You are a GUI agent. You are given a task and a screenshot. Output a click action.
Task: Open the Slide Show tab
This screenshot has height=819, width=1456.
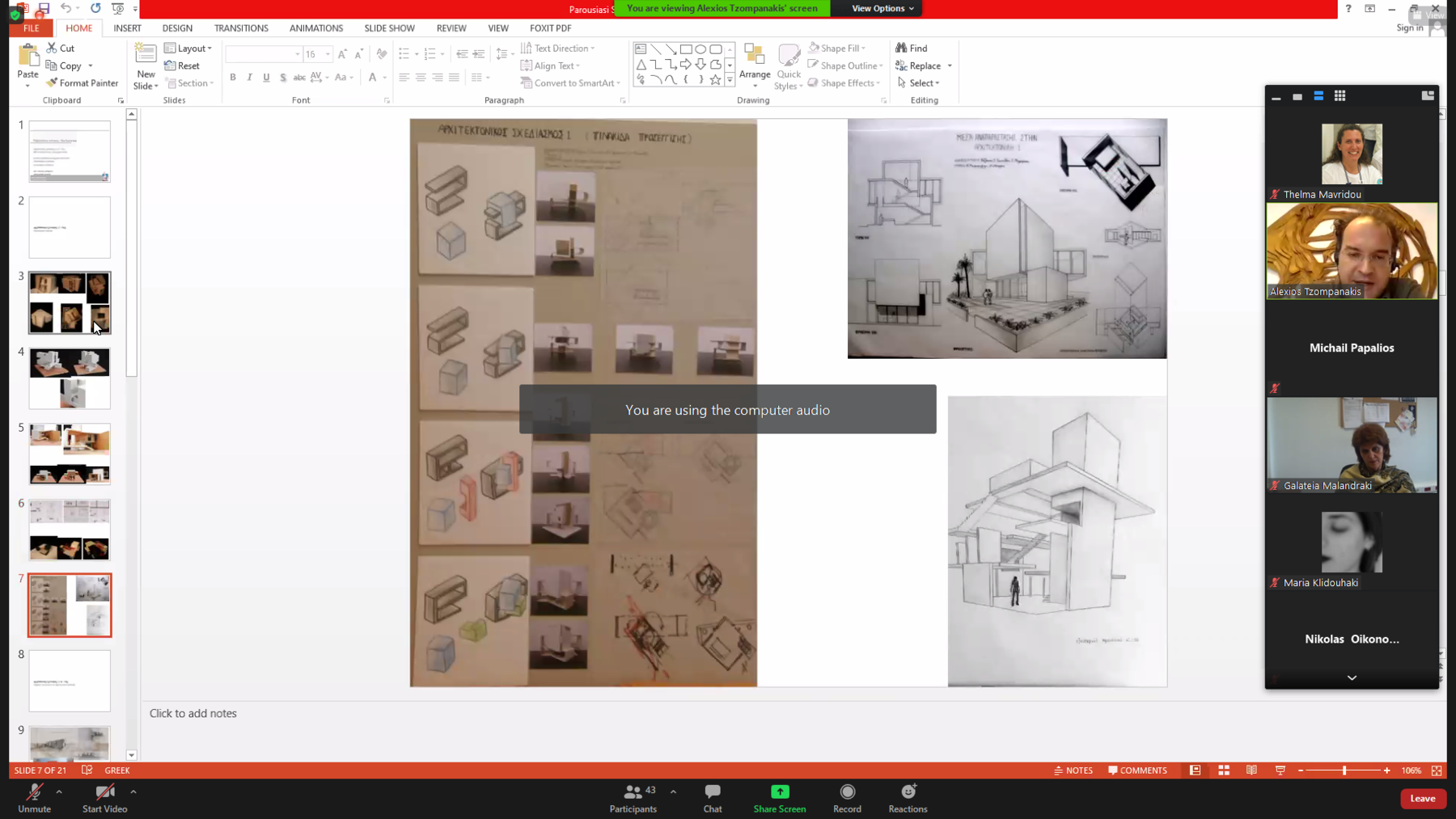[x=389, y=28]
